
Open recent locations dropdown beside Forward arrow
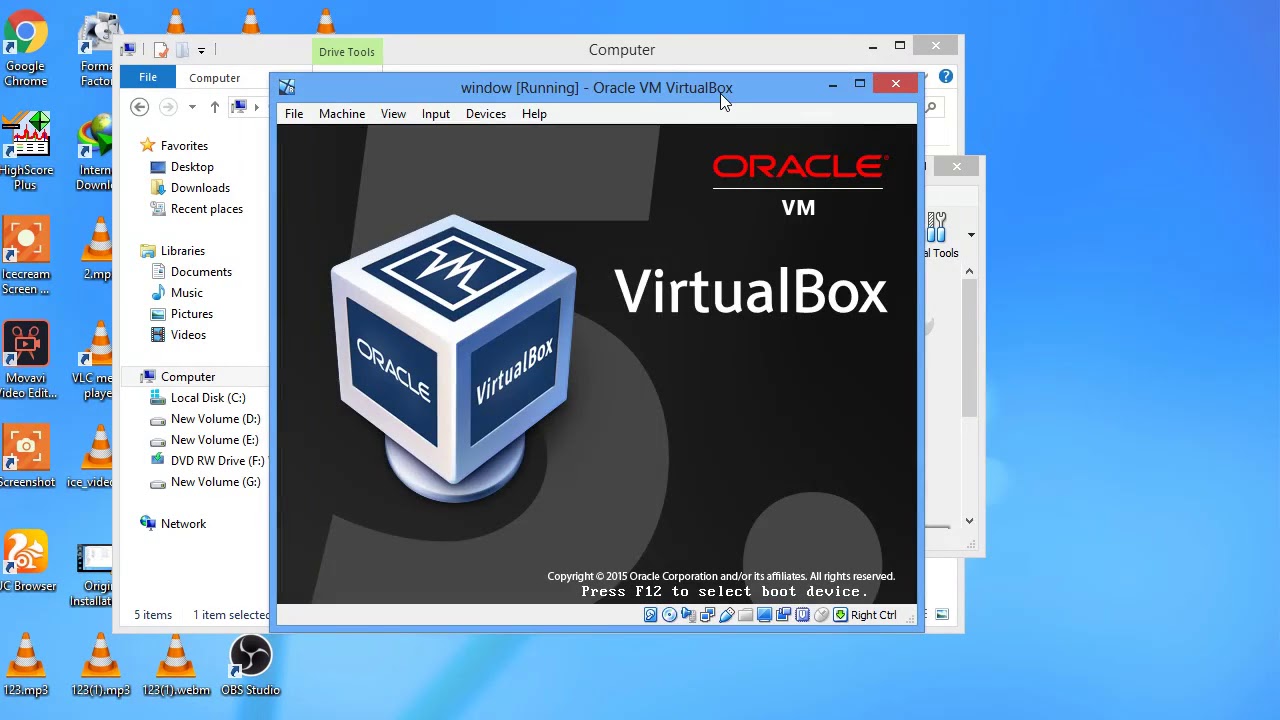(x=192, y=107)
